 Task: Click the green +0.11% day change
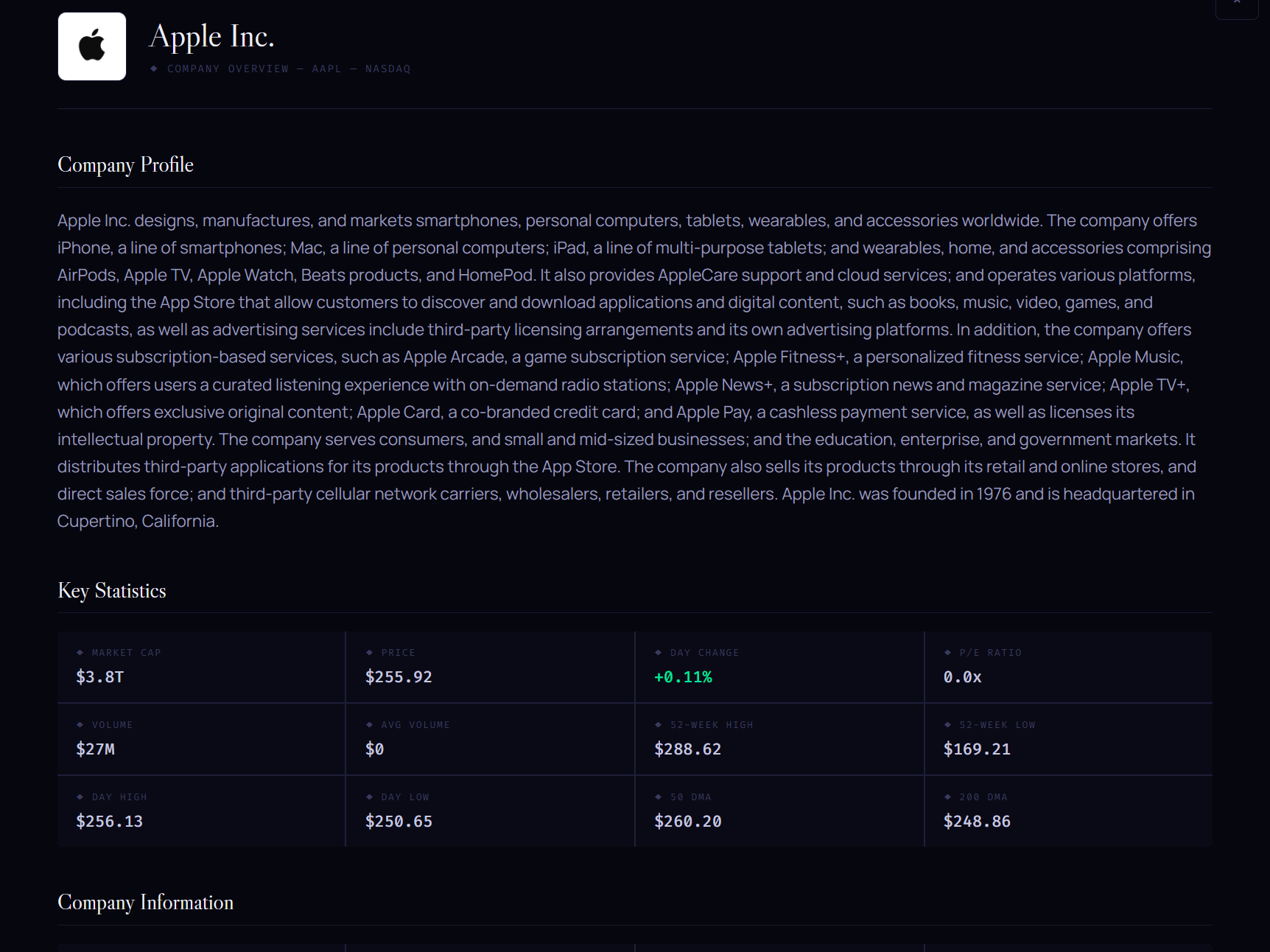click(x=683, y=677)
